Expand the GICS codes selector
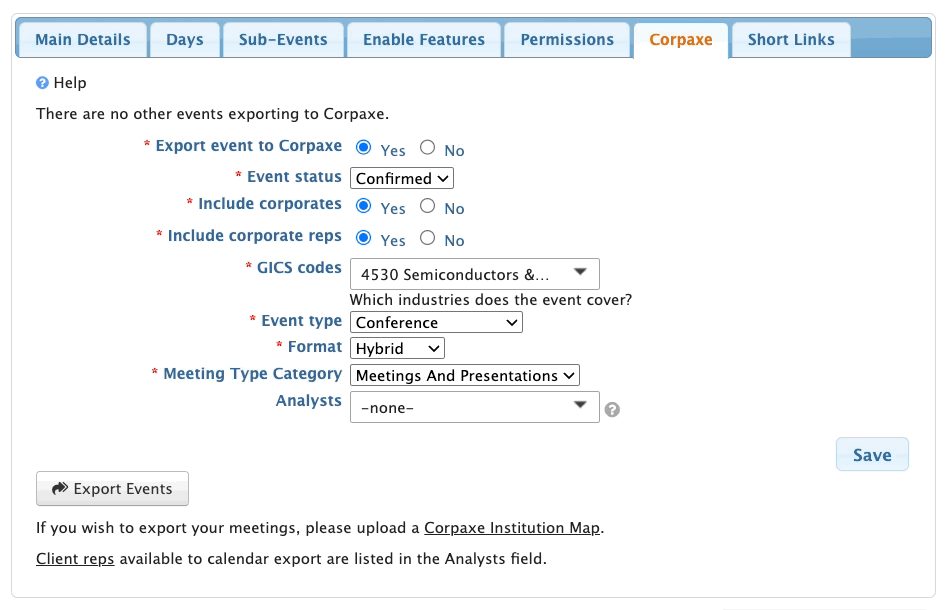 point(474,273)
